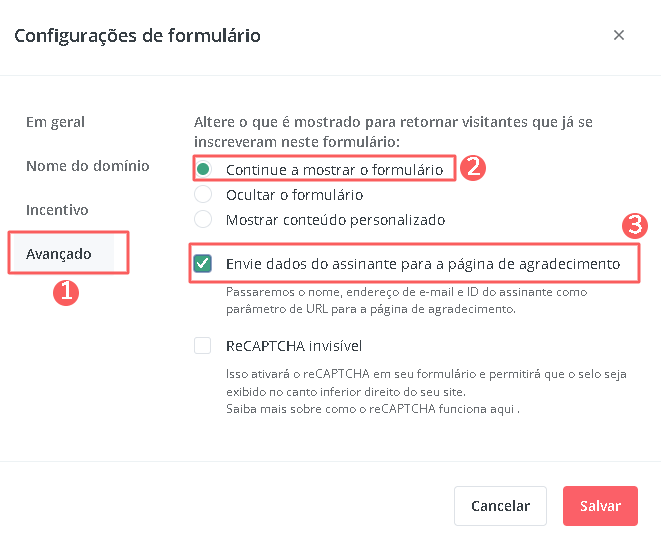Select the Avançado tab
This screenshot has height=545, width=661.
(59, 254)
